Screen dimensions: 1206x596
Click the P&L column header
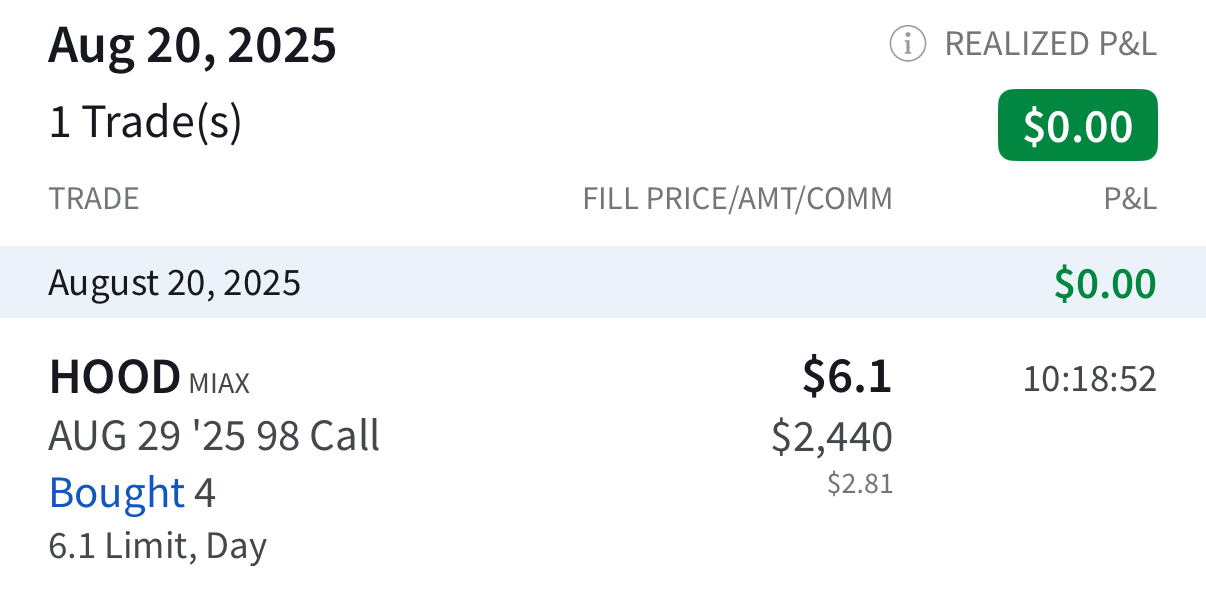1130,199
